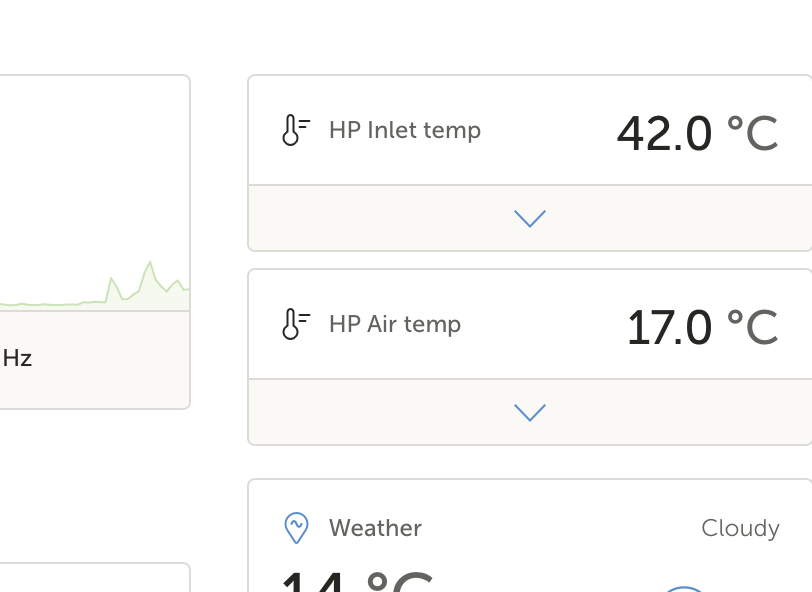
Task: Click the blue wave symbol inside the pin
Action: [x=296, y=524]
